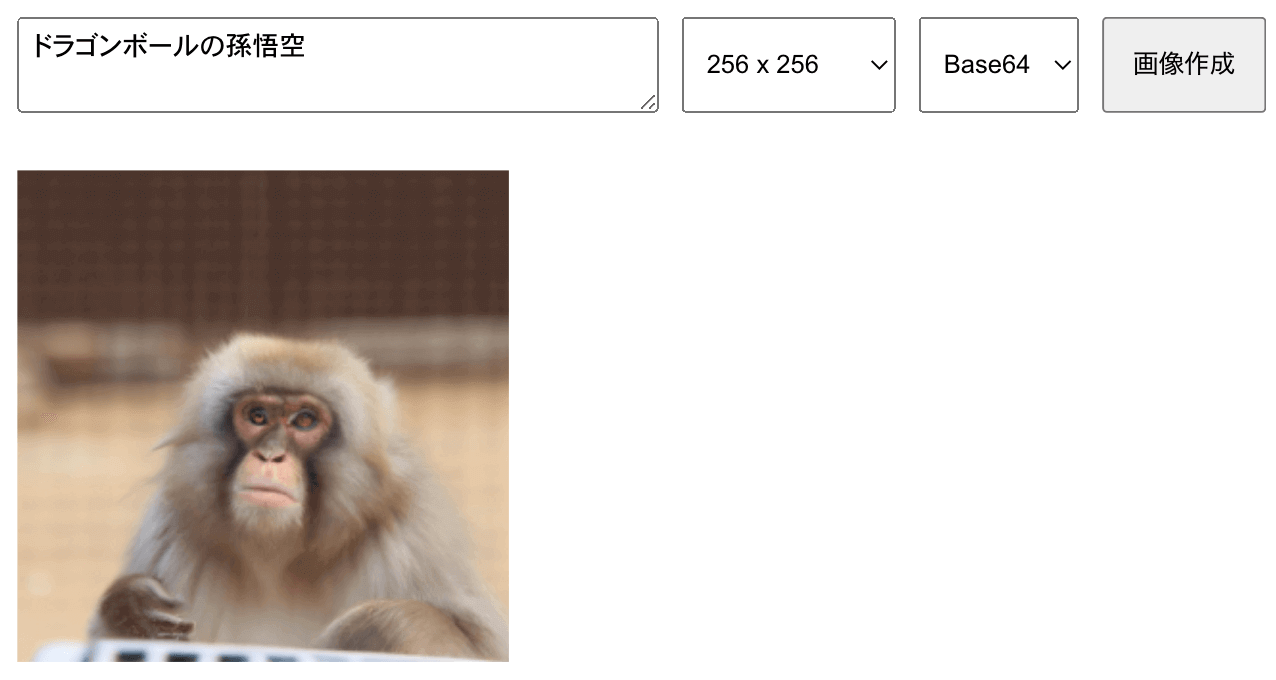Focus the prompt text area
1276x680 pixels.
pyautogui.click(x=338, y=65)
